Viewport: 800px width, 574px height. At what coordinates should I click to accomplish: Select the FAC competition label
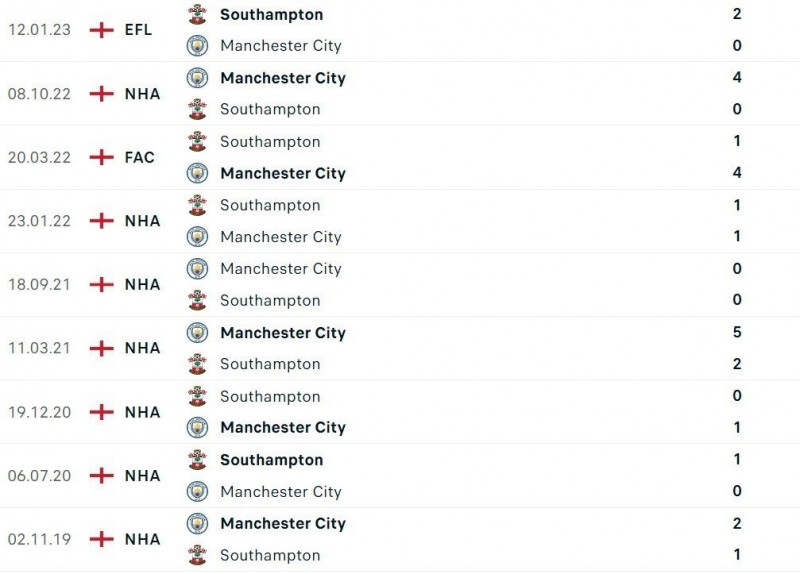click(140, 157)
